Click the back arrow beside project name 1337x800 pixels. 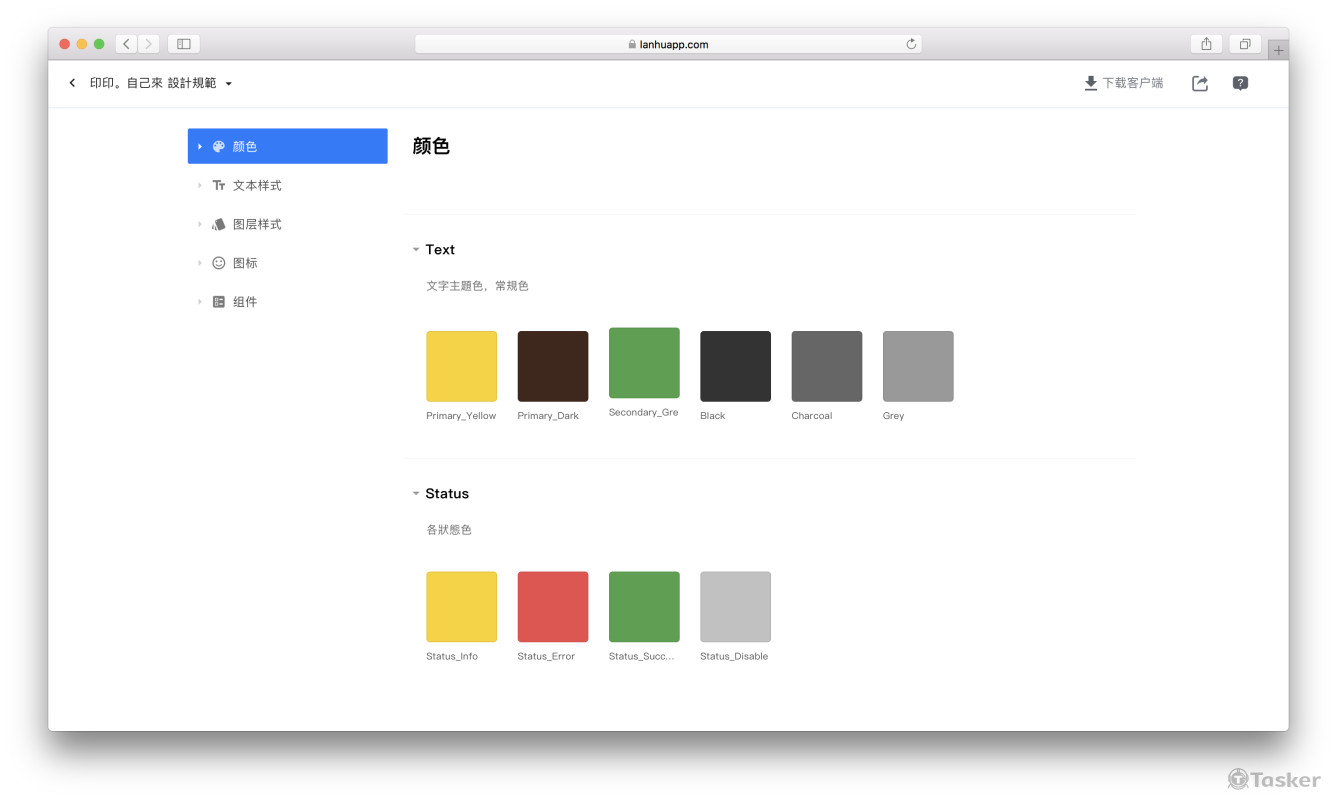72,83
